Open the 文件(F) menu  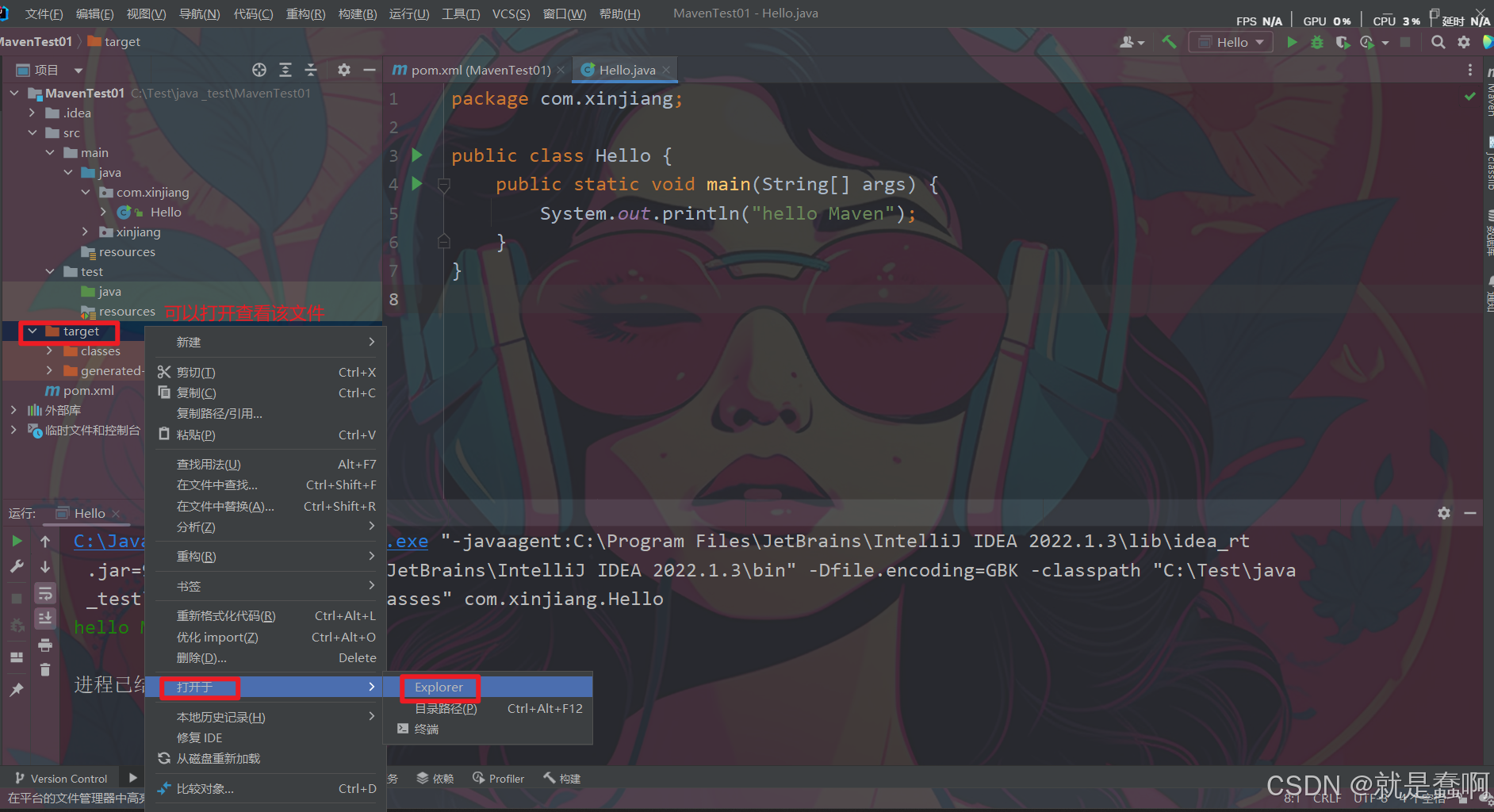(44, 13)
